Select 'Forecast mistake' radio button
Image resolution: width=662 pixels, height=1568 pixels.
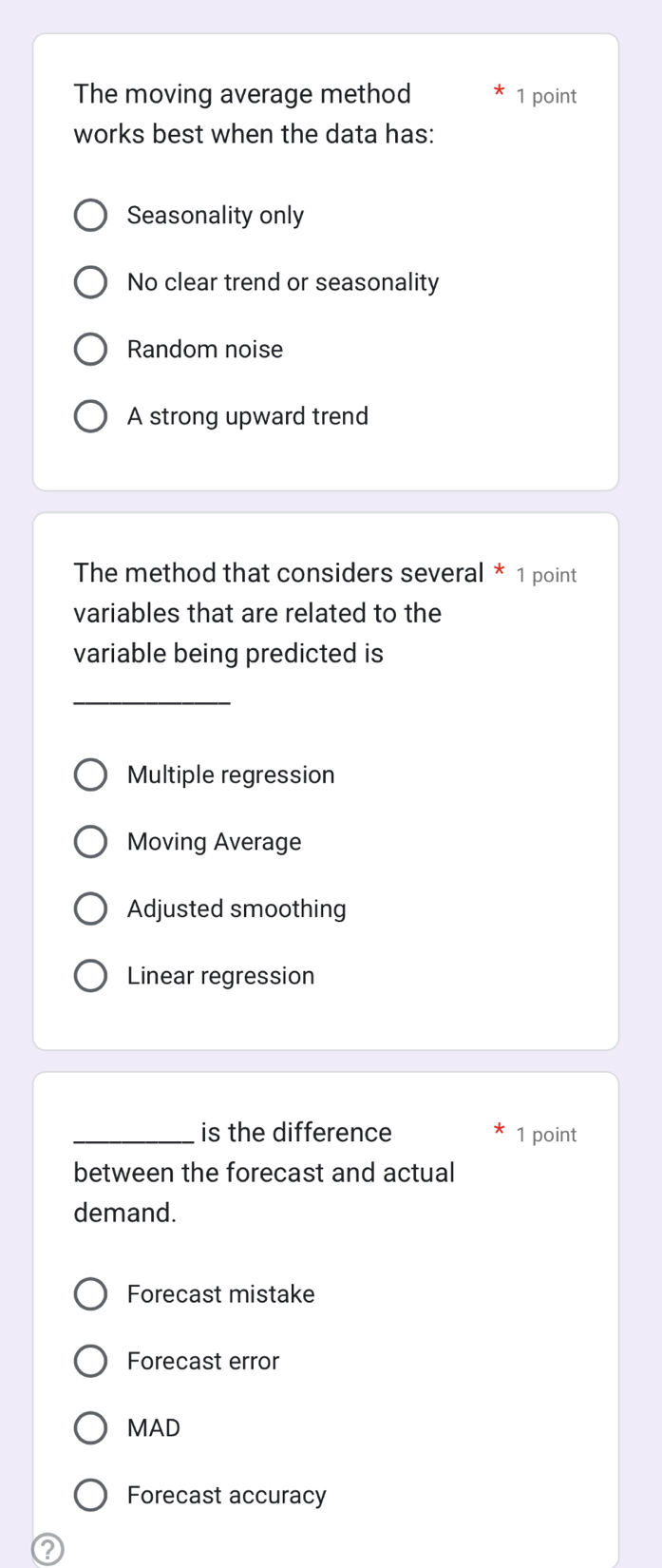pos(90,1294)
